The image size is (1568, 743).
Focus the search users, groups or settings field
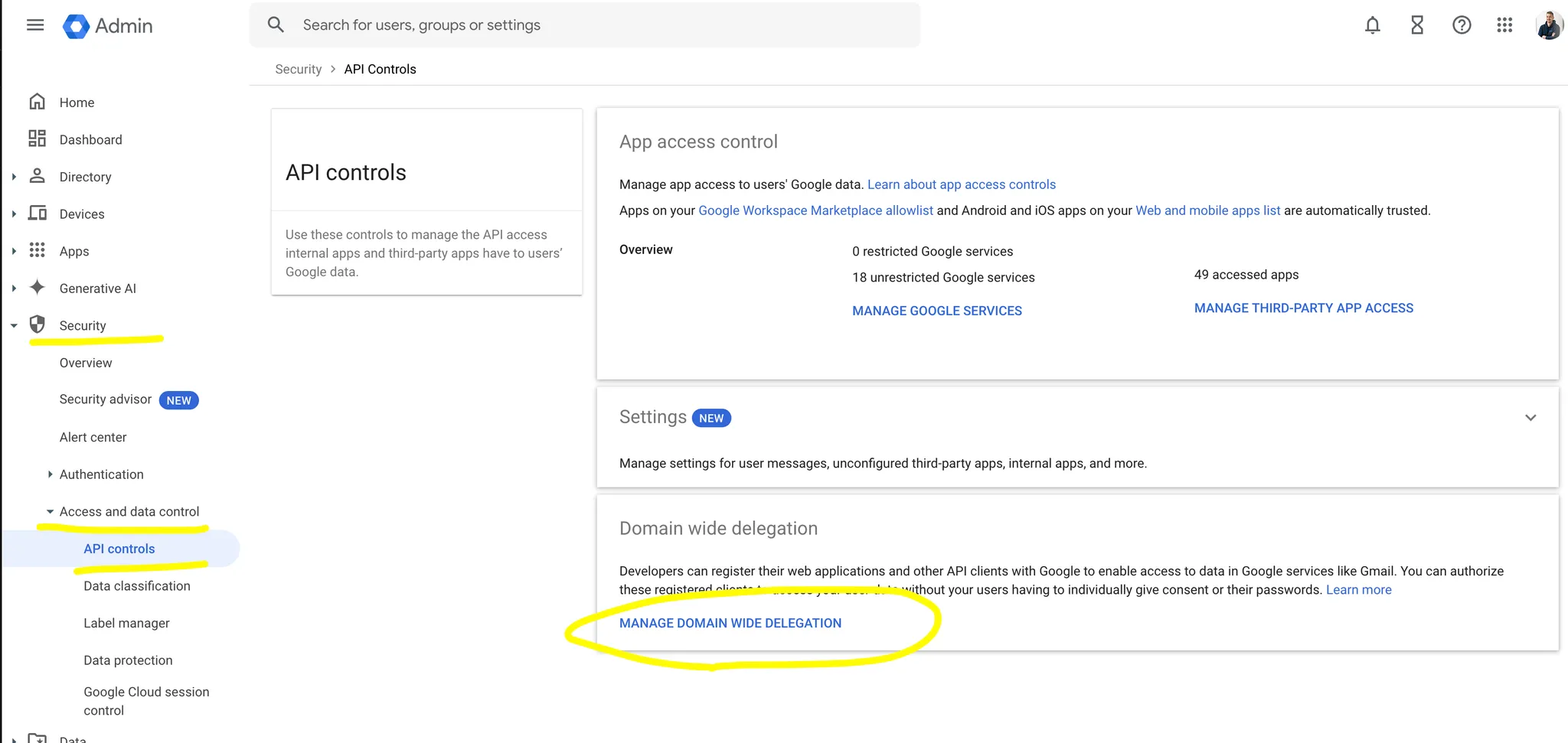coord(585,25)
